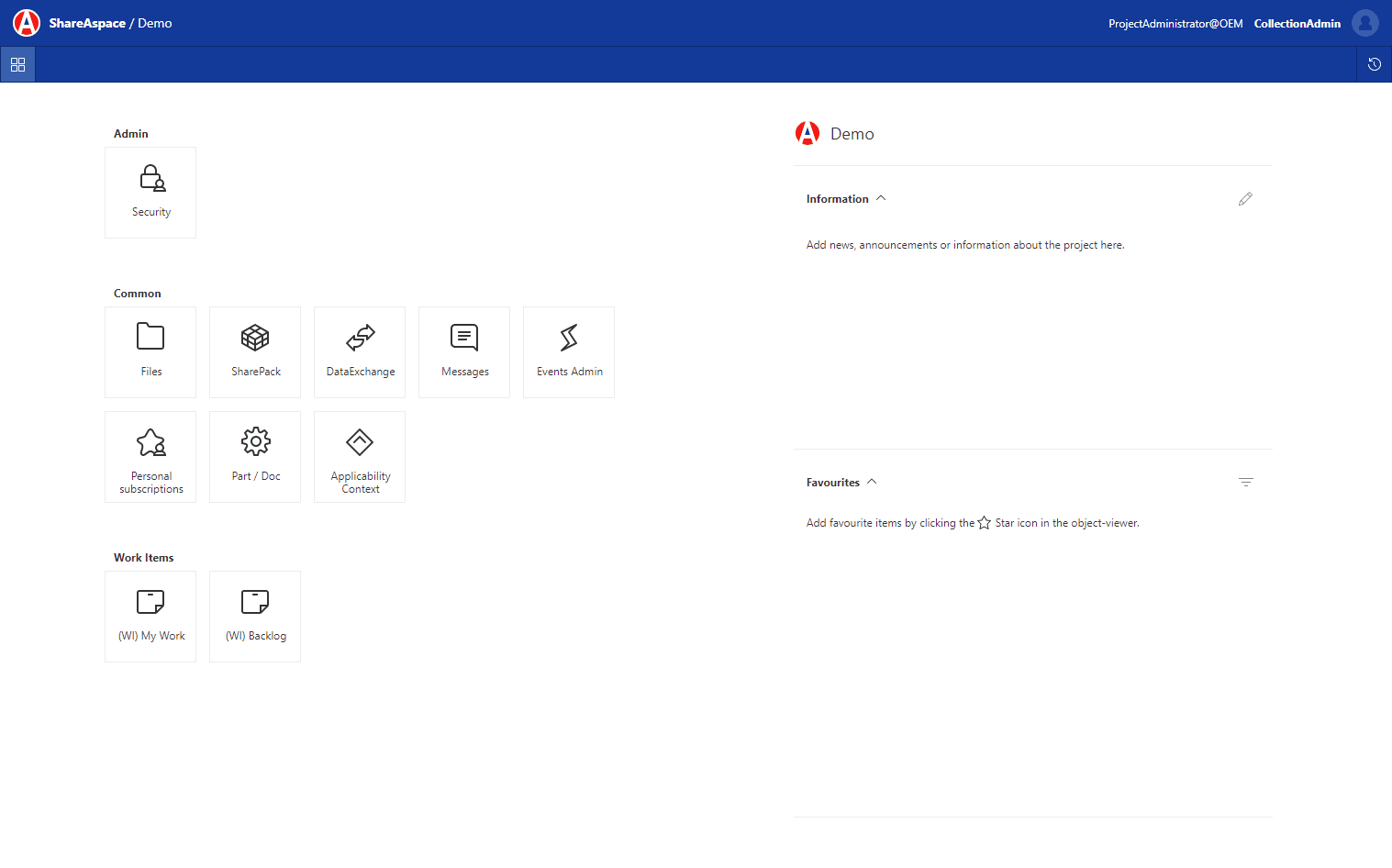Open the Applicability Context tile

coord(359,456)
